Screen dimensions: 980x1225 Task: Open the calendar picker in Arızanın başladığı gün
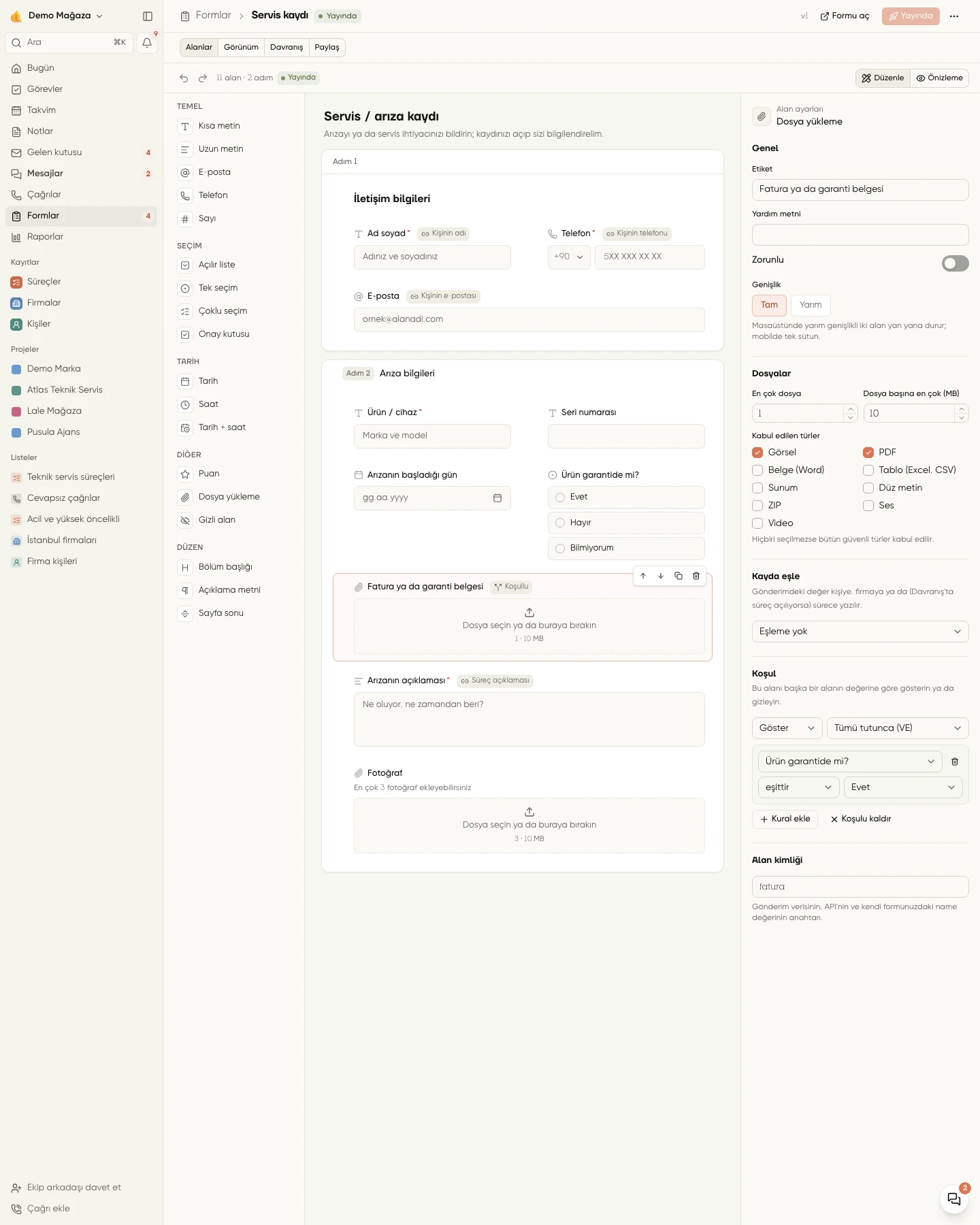(497, 498)
